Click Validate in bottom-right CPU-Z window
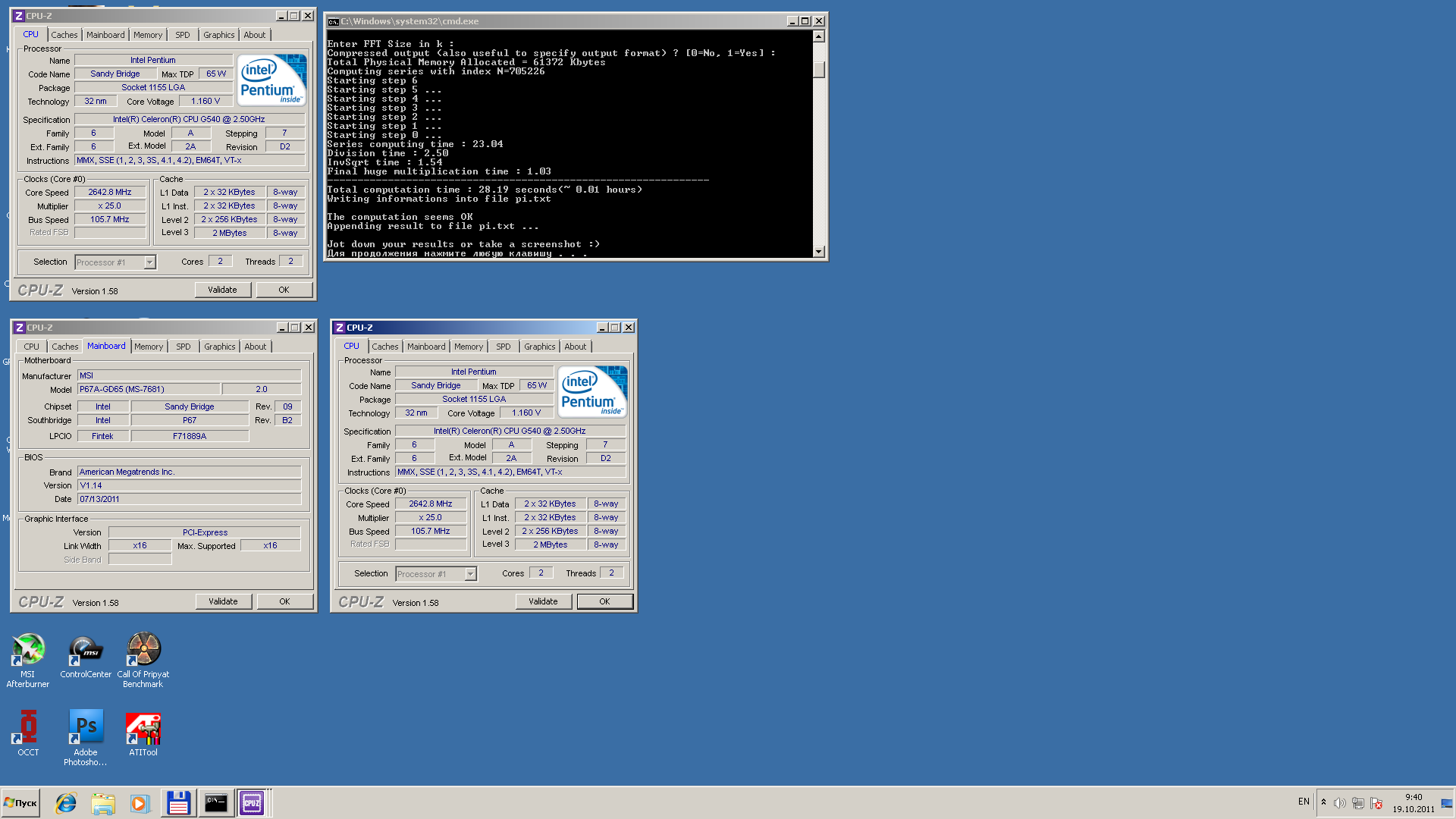 pos(543,601)
